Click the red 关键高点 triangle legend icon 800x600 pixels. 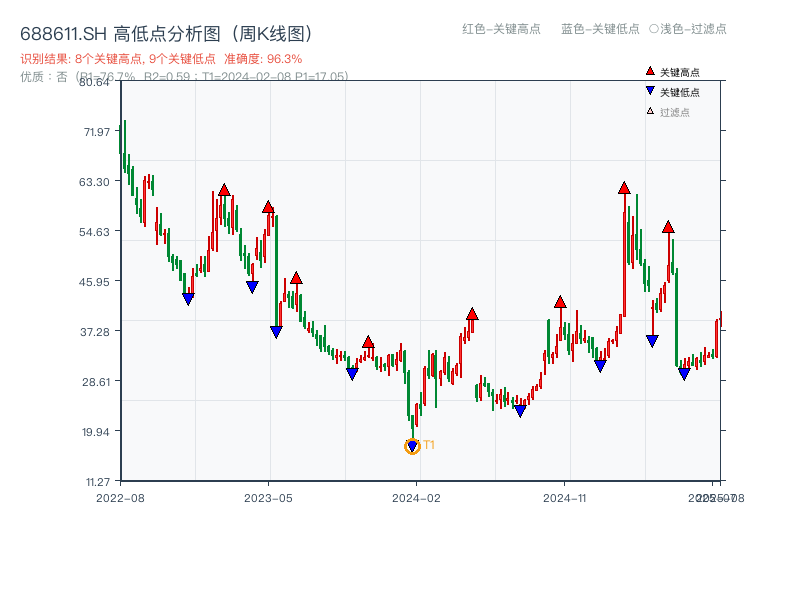(x=650, y=72)
